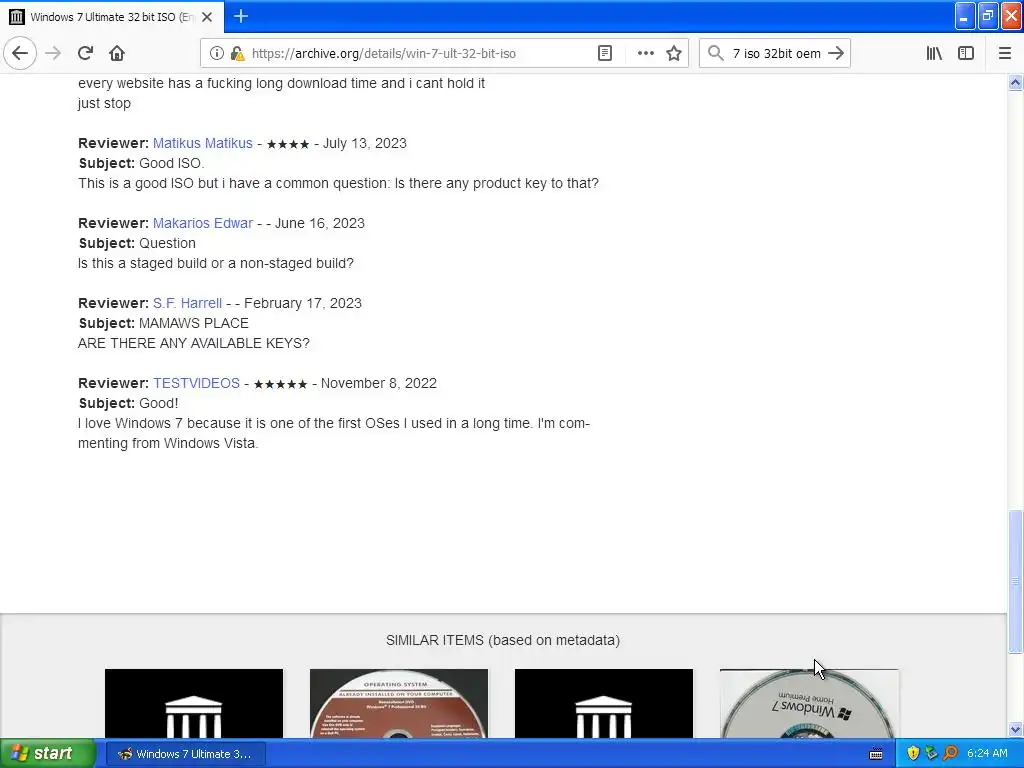Show site information icon in address bar
The width and height of the screenshot is (1024, 768).
click(x=216, y=53)
